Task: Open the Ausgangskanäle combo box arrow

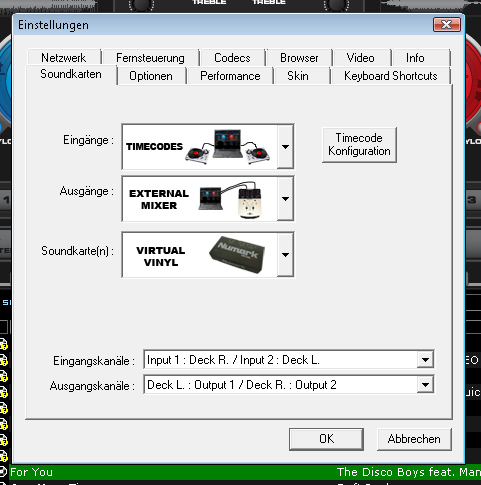Action: [425, 385]
